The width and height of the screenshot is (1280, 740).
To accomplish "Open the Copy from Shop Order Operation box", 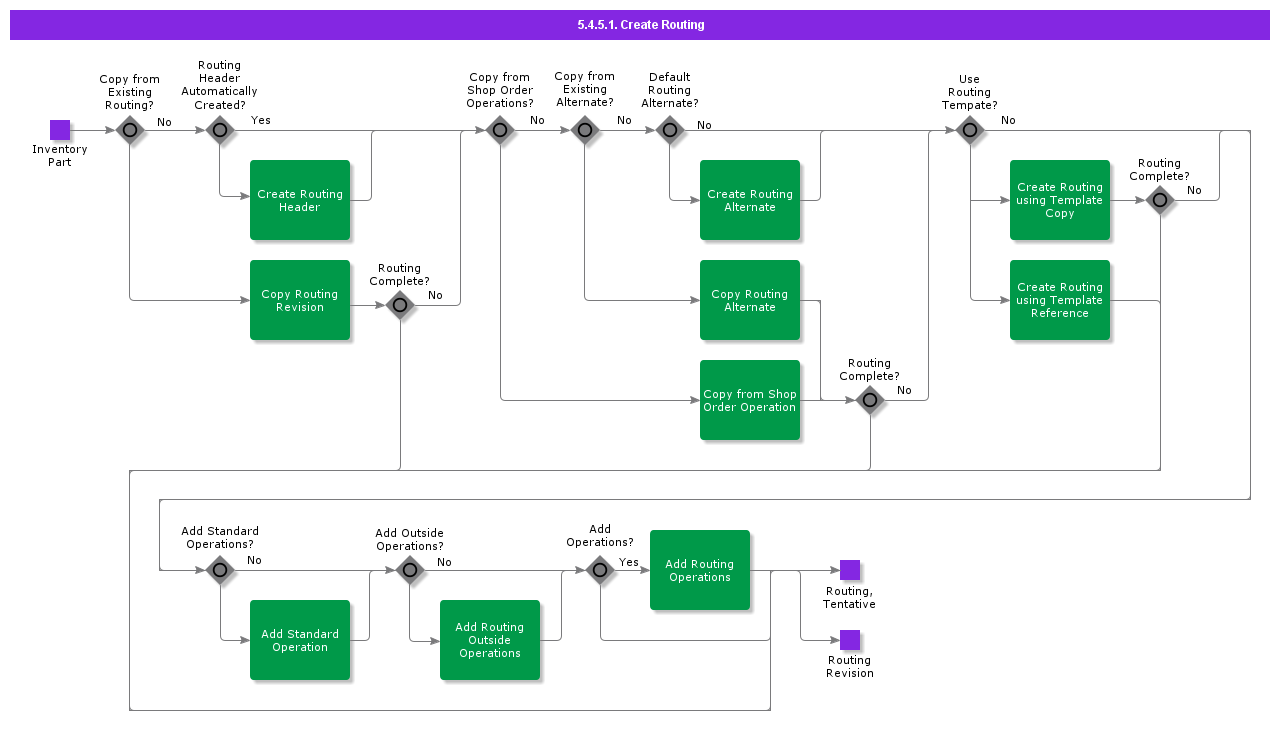I will 750,400.
